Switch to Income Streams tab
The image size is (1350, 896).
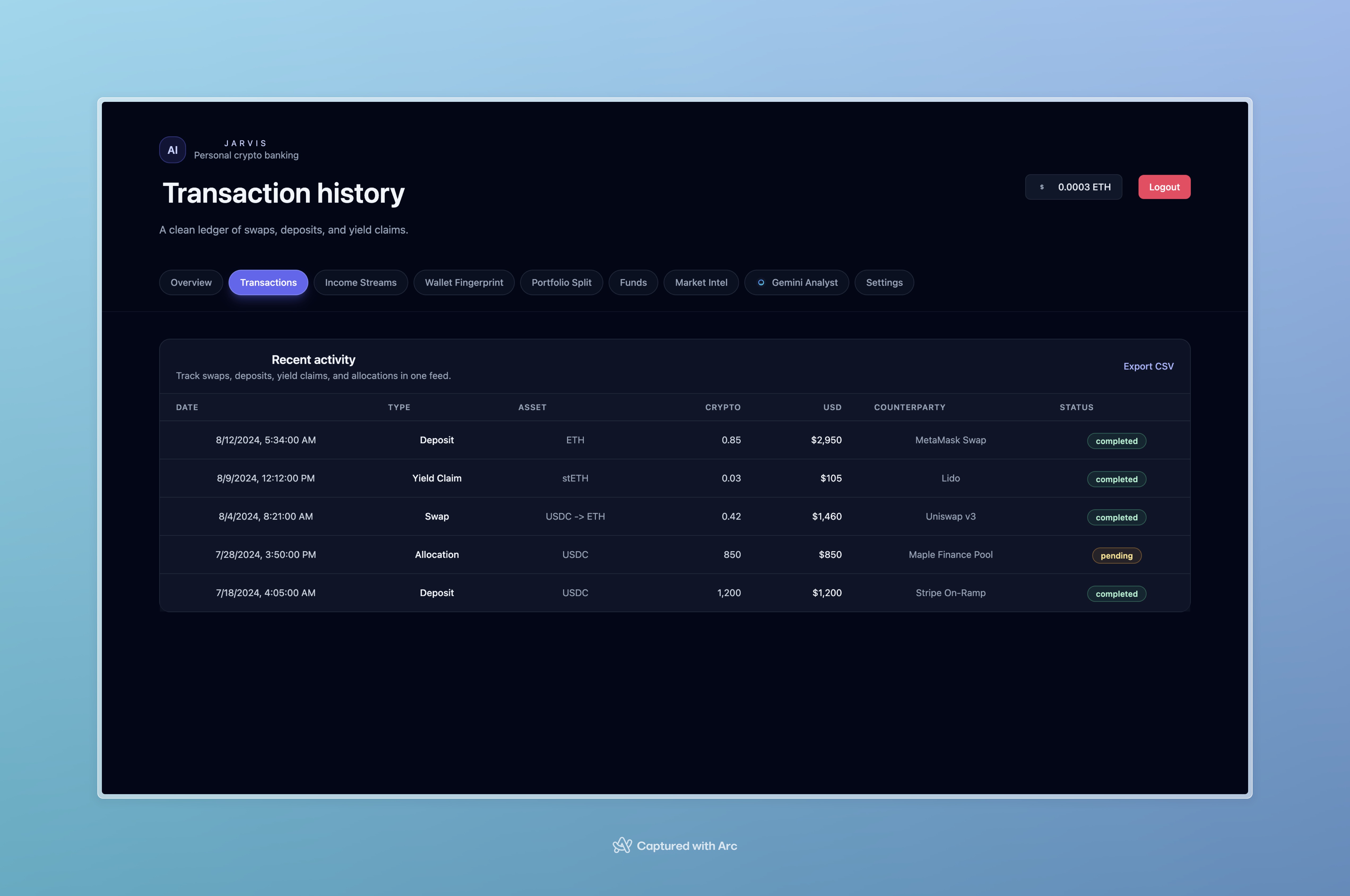[x=360, y=282]
